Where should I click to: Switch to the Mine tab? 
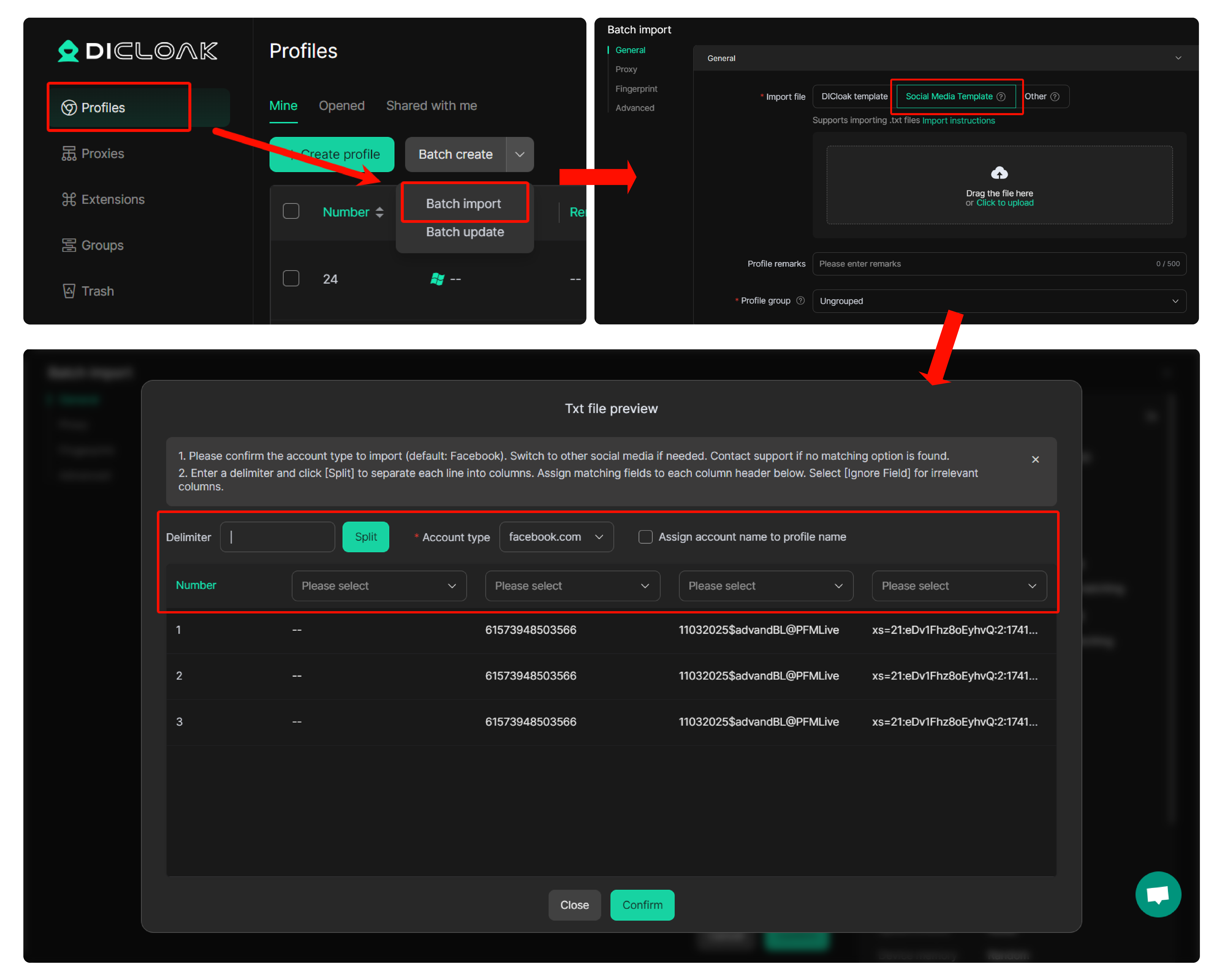pos(283,106)
